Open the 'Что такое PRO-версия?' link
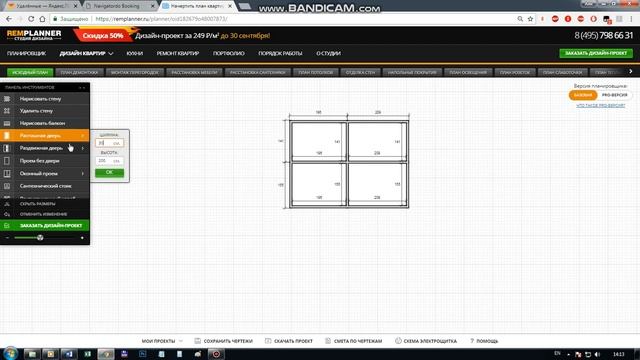This screenshot has width=640, height=360. click(x=600, y=106)
